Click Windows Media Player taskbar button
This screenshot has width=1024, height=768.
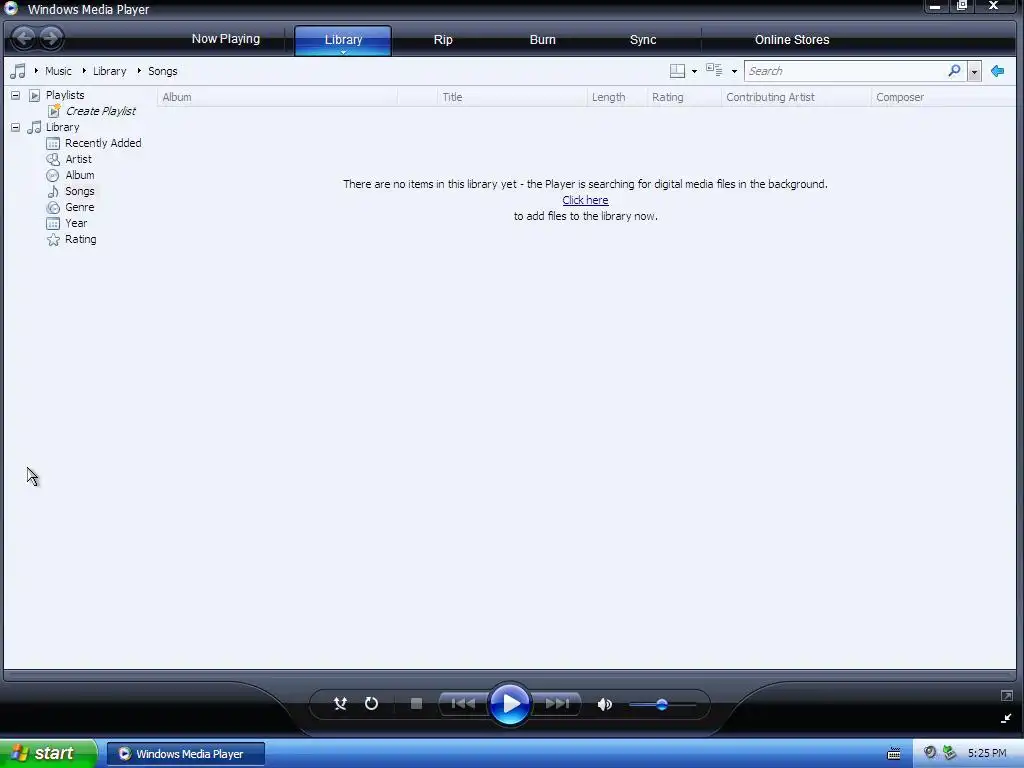click(185, 754)
